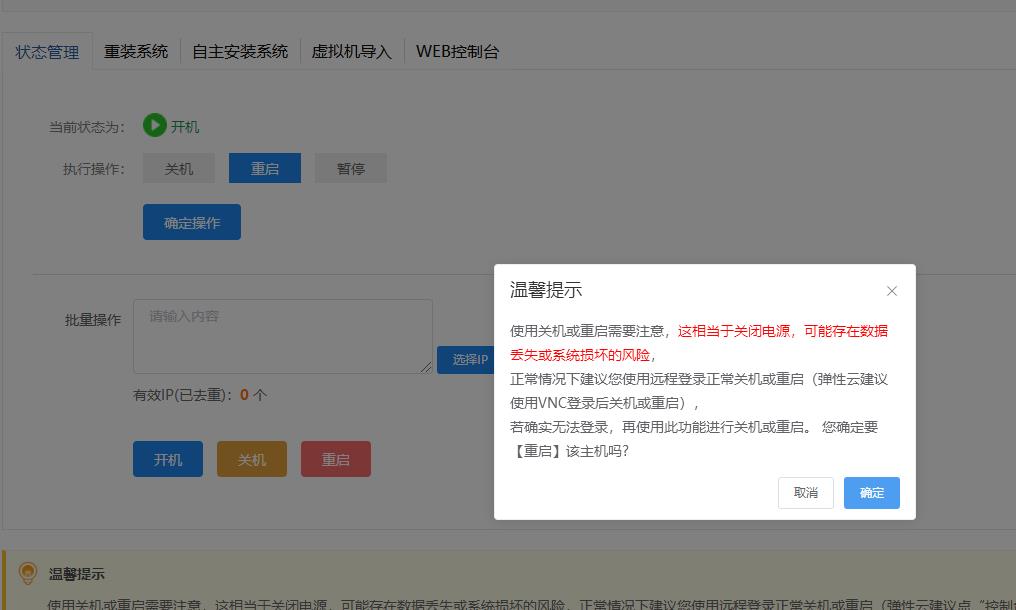Select the 关机 operation option
The width and height of the screenshot is (1016, 610).
(x=179, y=169)
